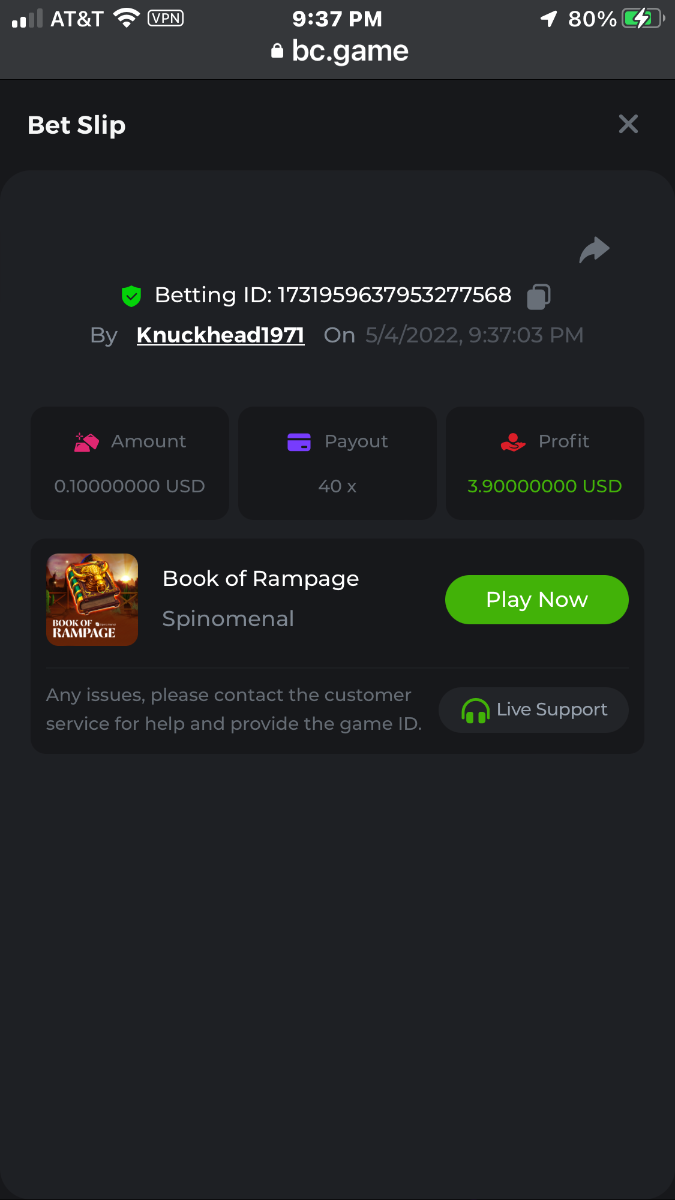Tap the 3.90000000 USD profit value
Image resolution: width=675 pixels, height=1200 pixels.
click(544, 487)
